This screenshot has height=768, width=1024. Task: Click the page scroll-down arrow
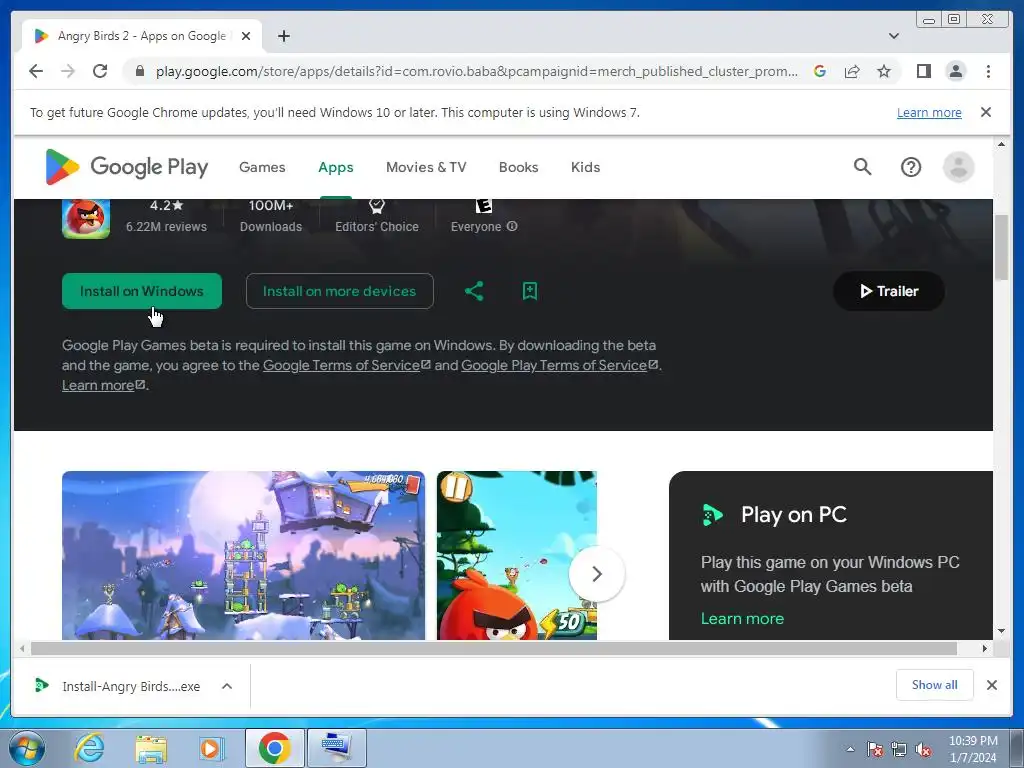pyautogui.click(x=1001, y=631)
